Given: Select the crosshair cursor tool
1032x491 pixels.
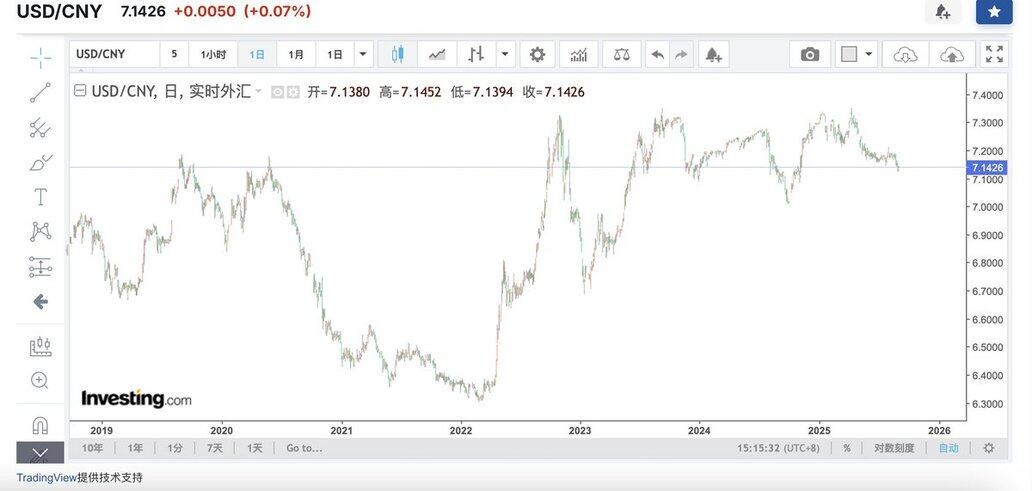Looking at the screenshot, I should pyautogui.click(x=40, y=57).
